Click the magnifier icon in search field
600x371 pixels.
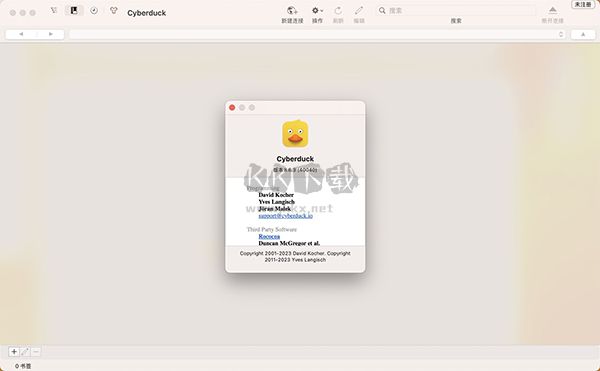[x=382, y=11]
